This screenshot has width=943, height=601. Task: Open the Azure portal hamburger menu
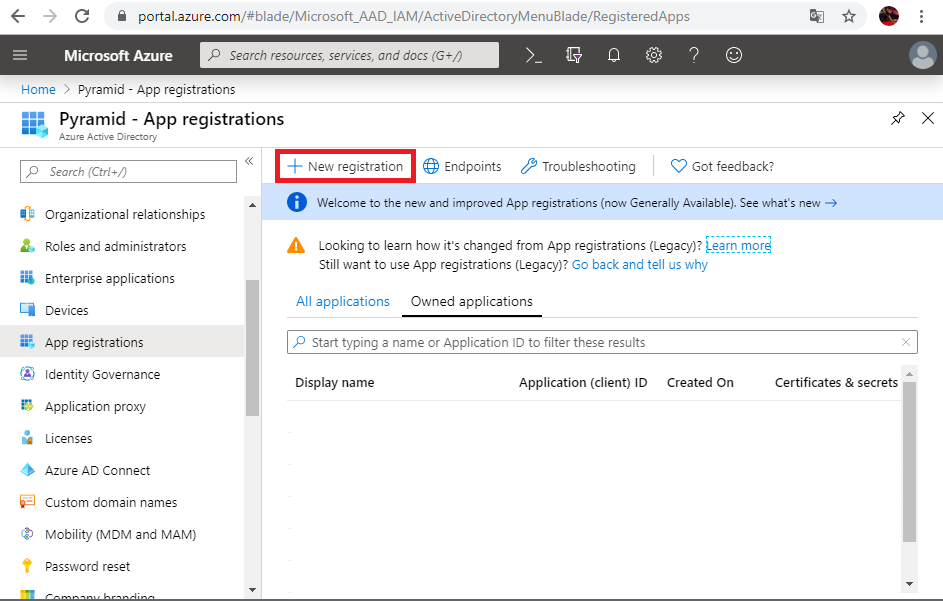click(20, 55)
